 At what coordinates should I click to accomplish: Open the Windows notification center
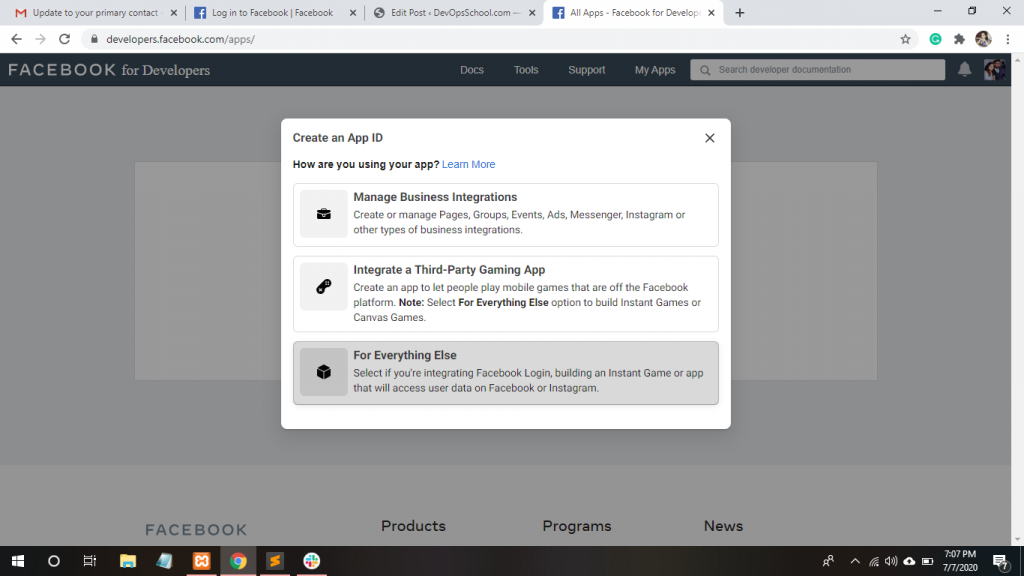[x=1000, y=561]
